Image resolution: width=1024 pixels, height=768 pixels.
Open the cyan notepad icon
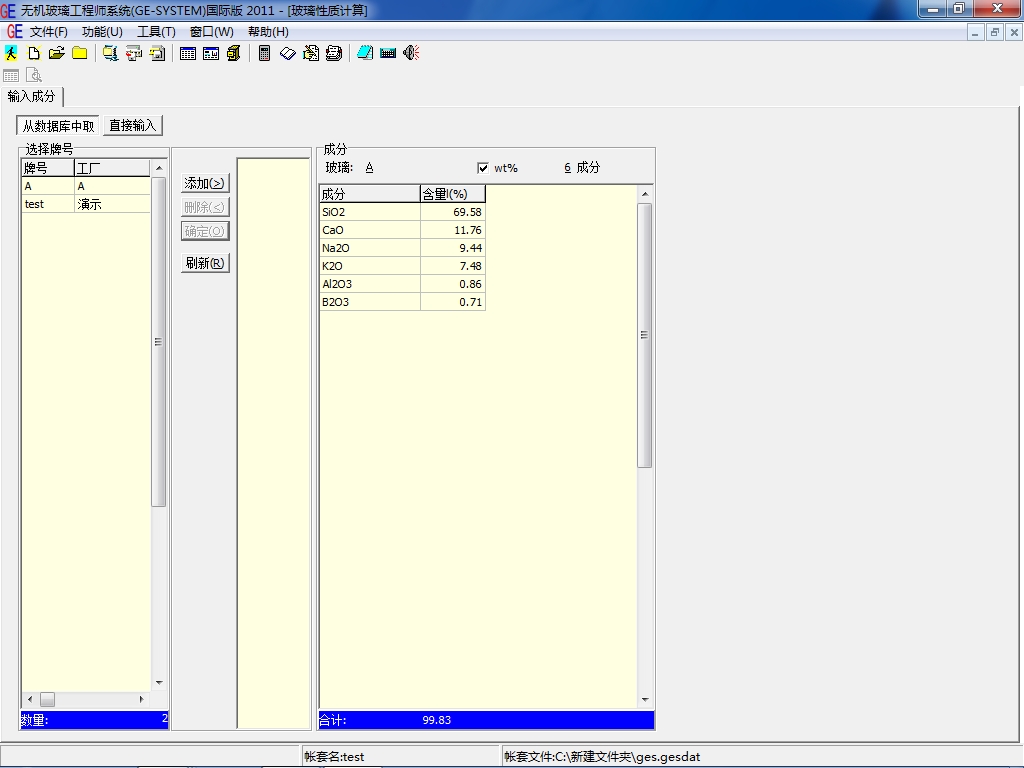[365, 54]
